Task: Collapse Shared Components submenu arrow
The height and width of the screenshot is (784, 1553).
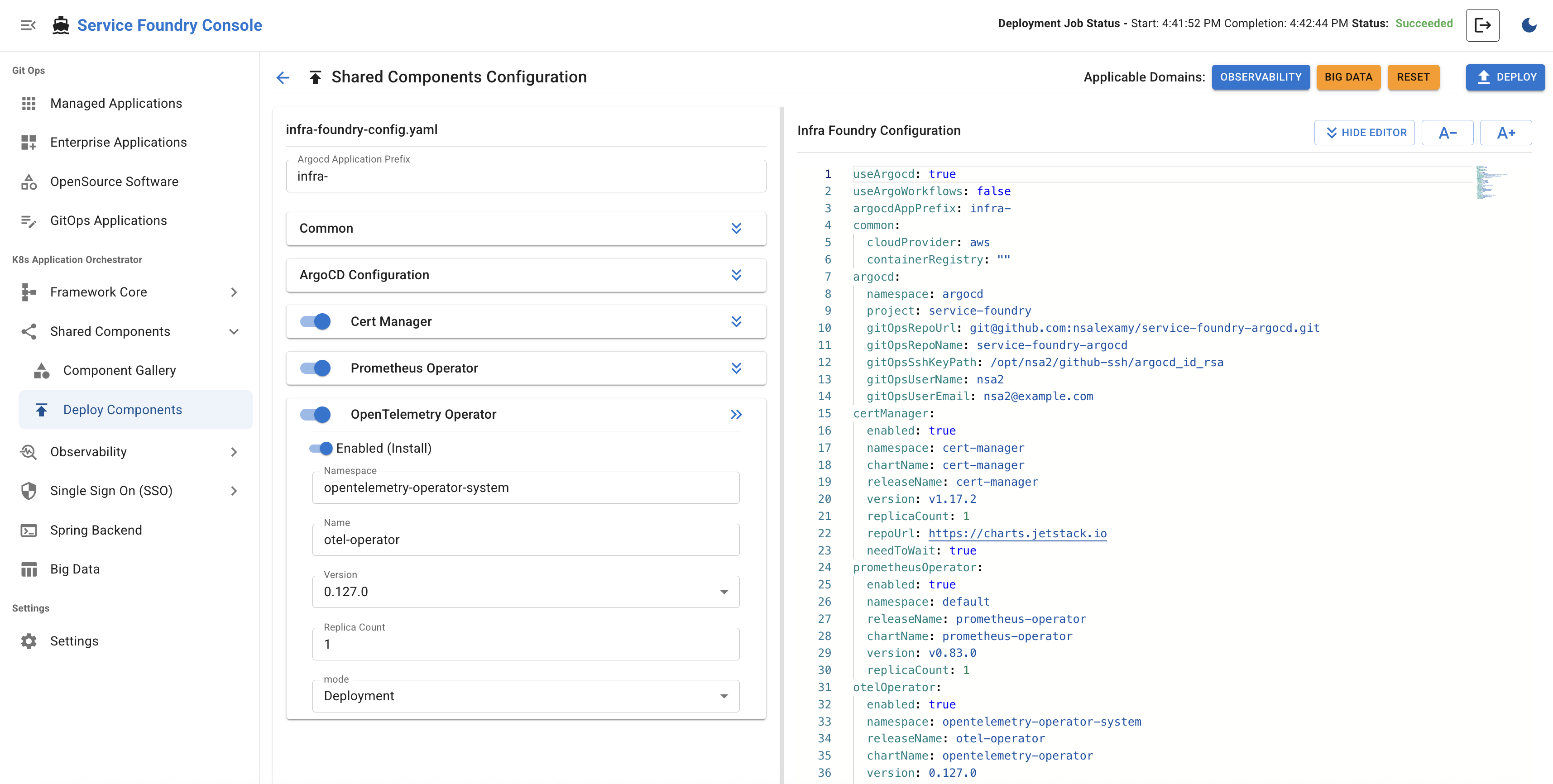Action: [x=234, y=331]
